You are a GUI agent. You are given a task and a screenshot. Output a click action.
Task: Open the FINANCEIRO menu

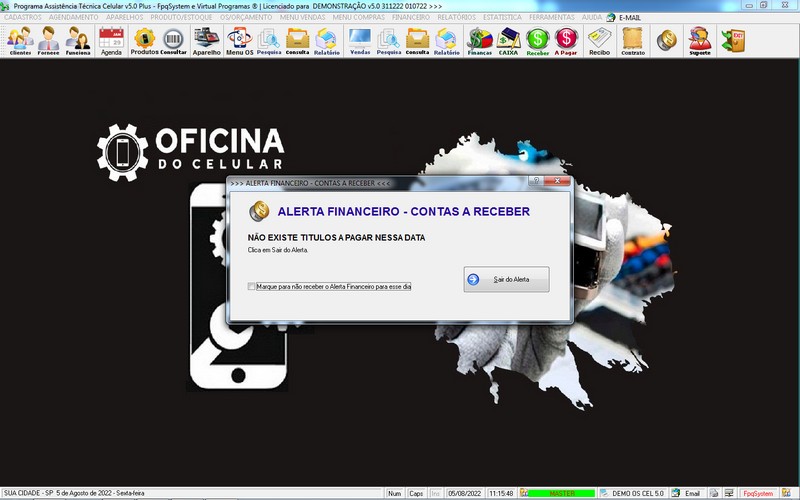[x=411, y=17]
